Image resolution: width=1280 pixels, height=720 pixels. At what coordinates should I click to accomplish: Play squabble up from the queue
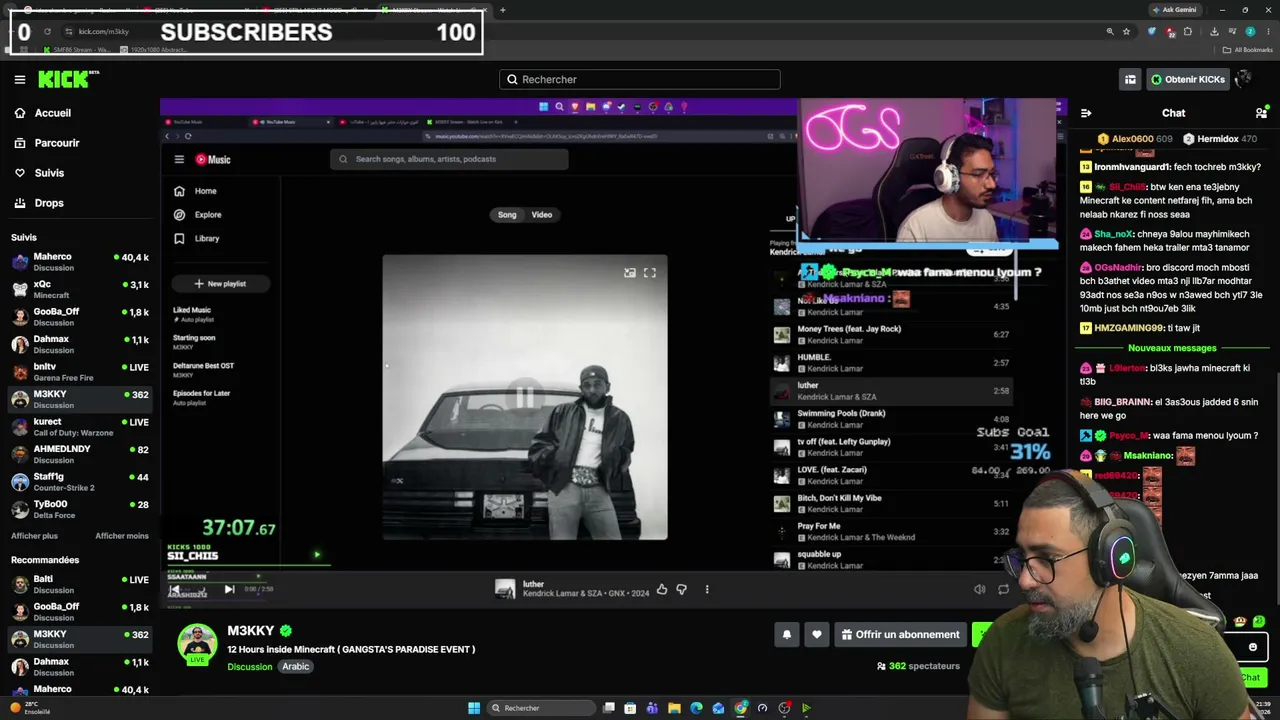point(892,559)
